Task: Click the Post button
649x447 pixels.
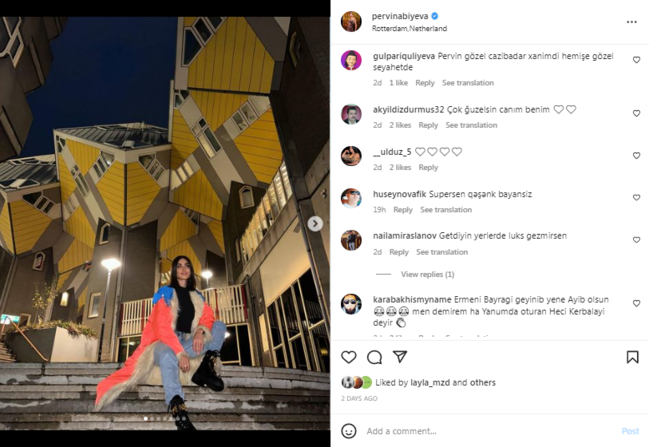Action: pos(630,431)
